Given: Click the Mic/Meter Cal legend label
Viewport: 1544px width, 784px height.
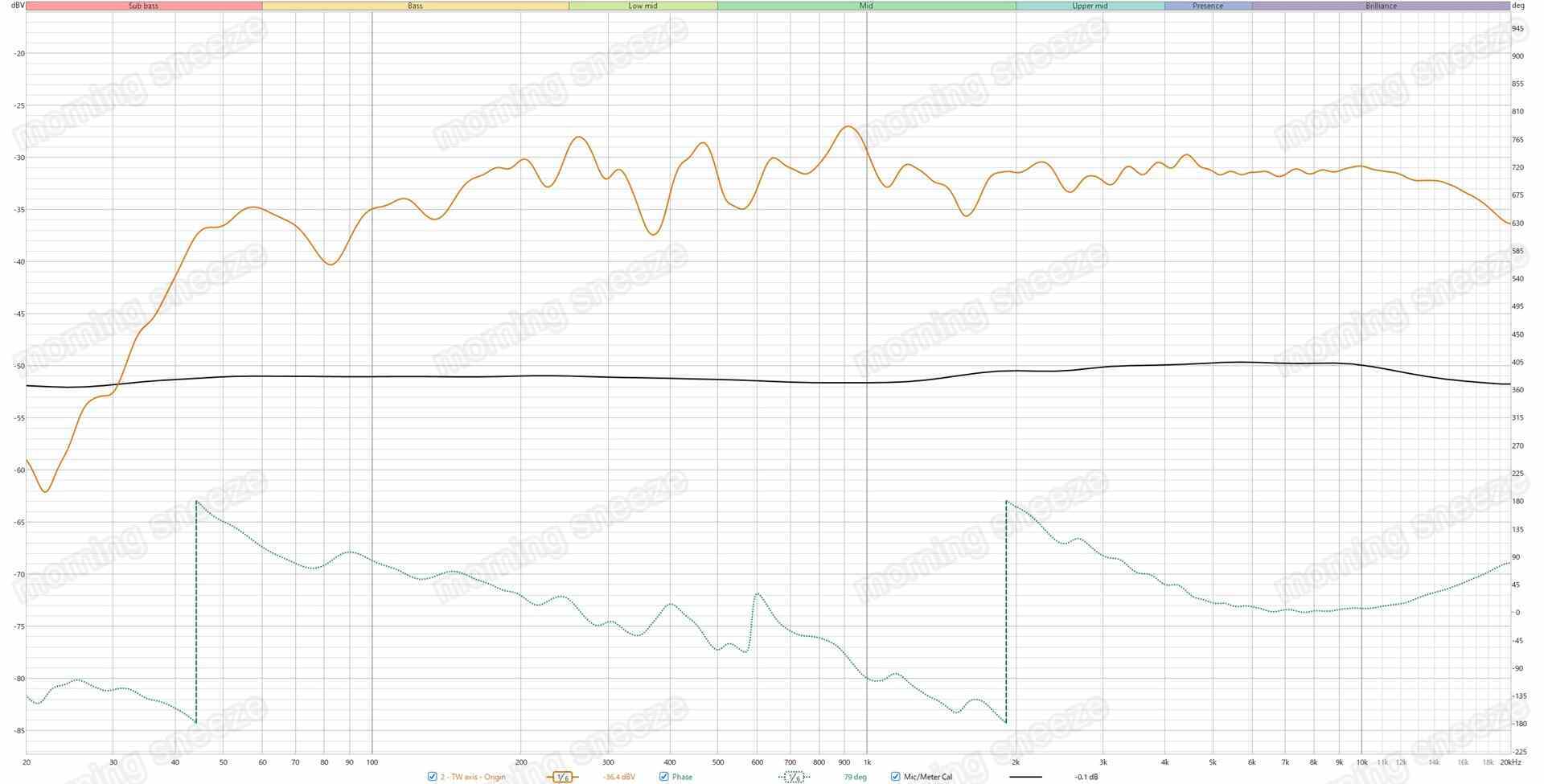Looking at the screenshot, I should [928, 777].
